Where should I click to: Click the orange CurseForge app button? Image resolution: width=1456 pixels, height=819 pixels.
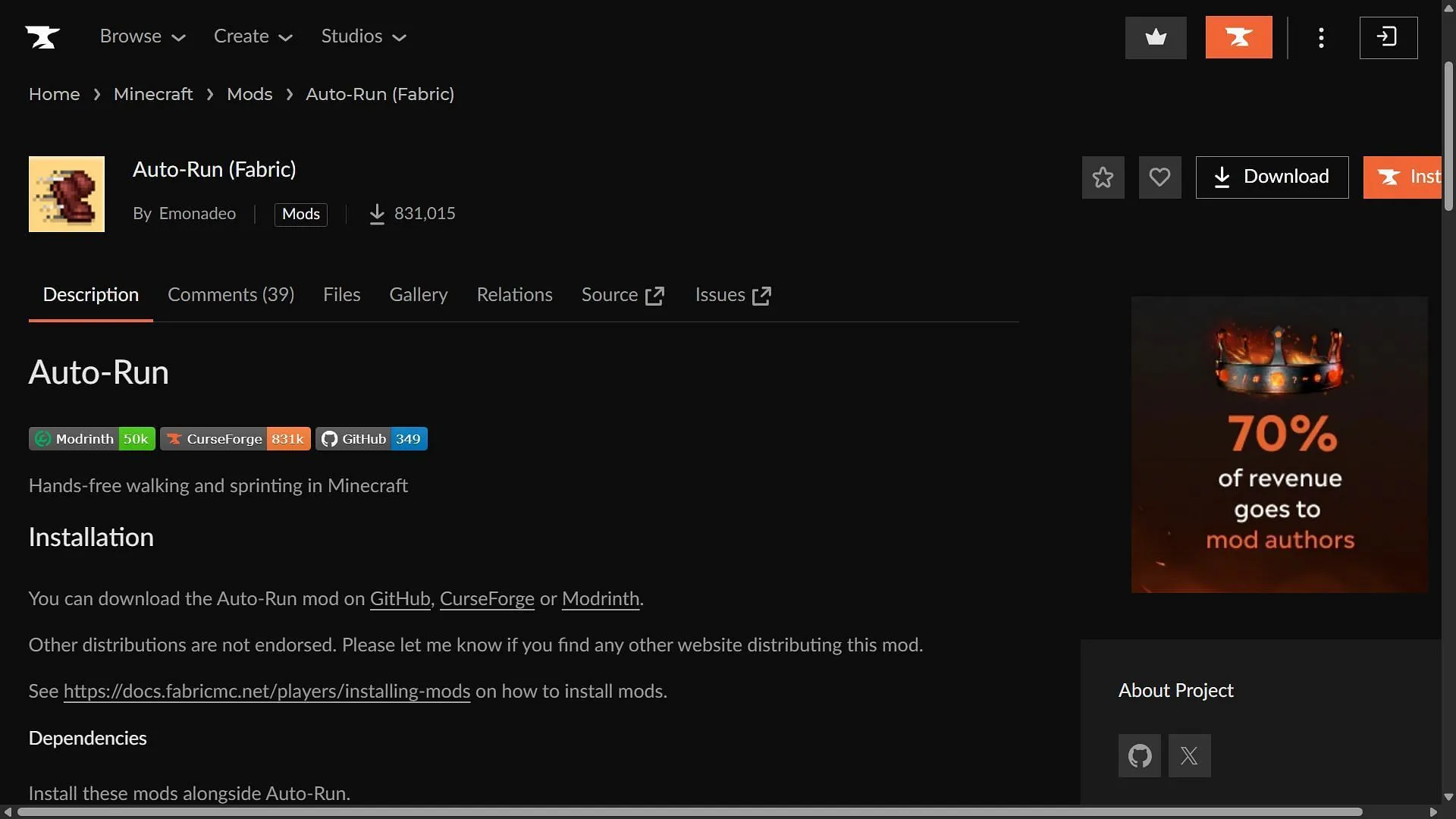1239,37
